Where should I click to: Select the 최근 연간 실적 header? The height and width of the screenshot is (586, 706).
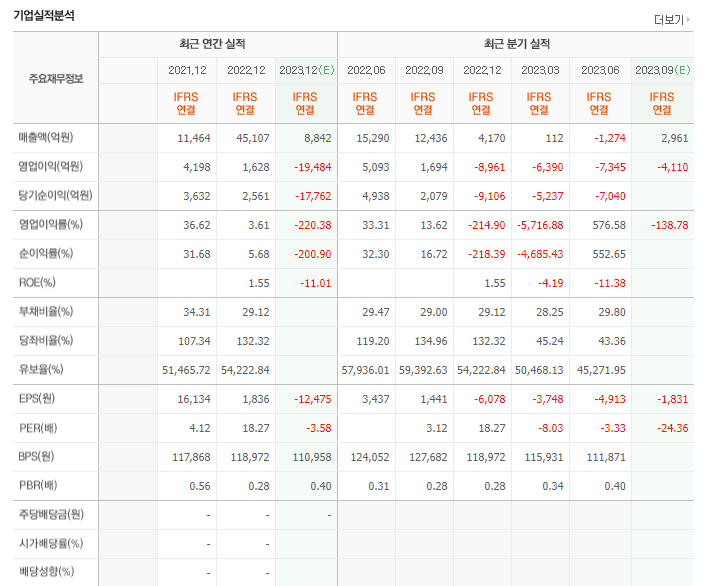pyautogui.click(x=212, y=44)
